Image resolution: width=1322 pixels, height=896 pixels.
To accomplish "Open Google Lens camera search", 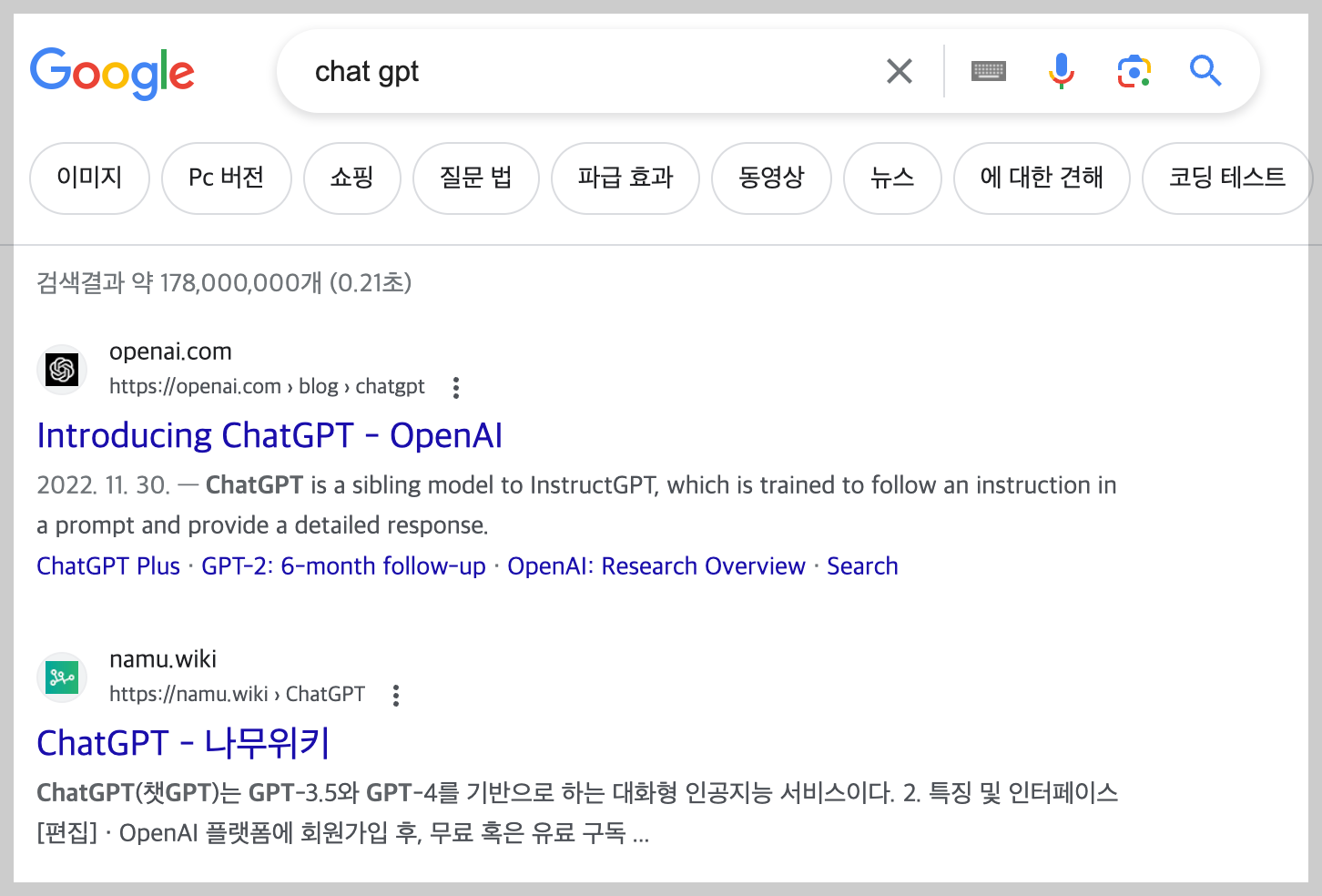I will point(1134,71).
